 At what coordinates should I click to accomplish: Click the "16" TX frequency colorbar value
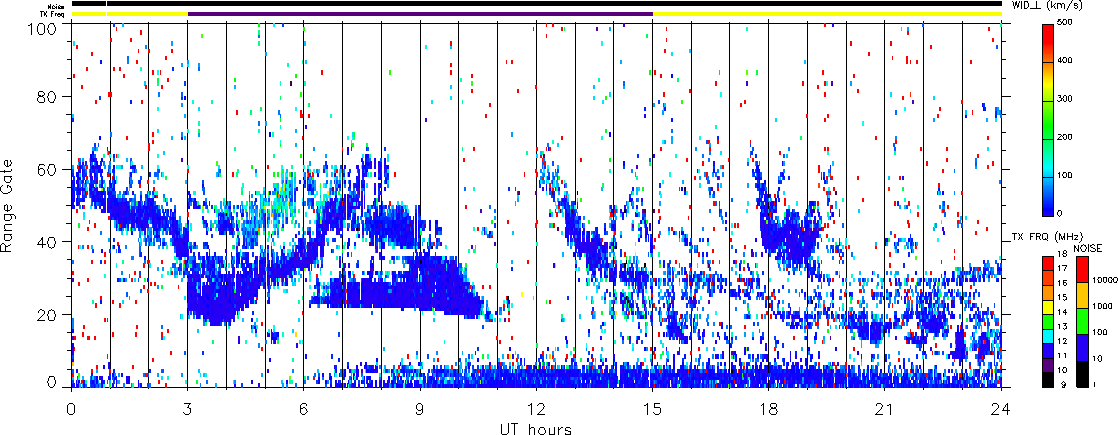tap(1062, 283)
